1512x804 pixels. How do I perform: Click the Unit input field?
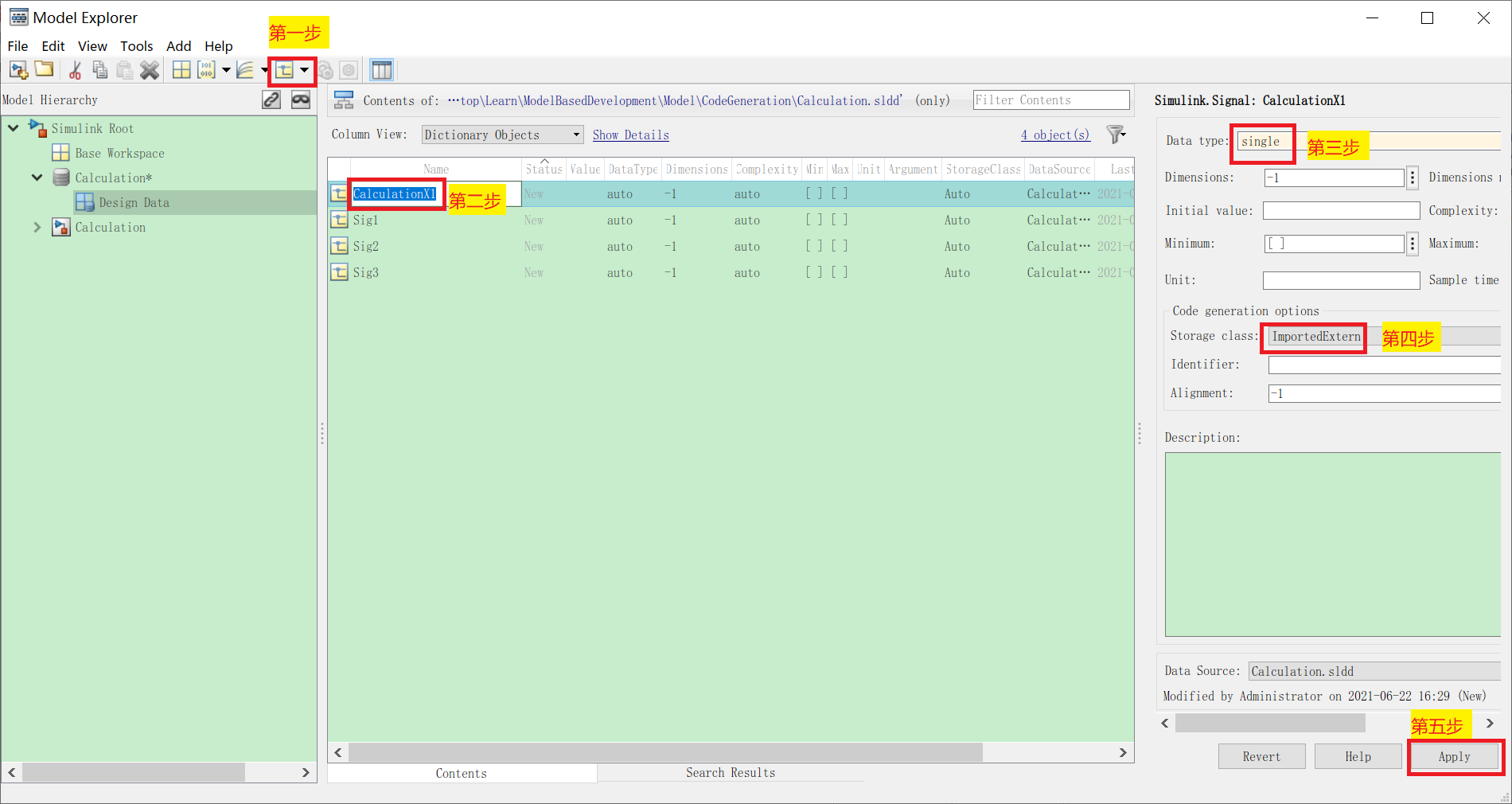[x=1341, y=280]
